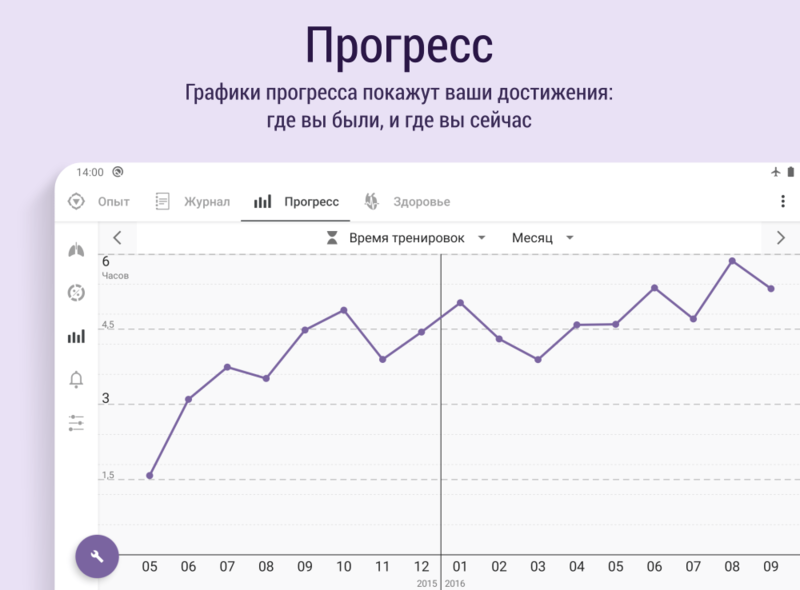800x590 pixels.
Task: Switch to the Журнал tab
Action: click(x=193, y=201)
